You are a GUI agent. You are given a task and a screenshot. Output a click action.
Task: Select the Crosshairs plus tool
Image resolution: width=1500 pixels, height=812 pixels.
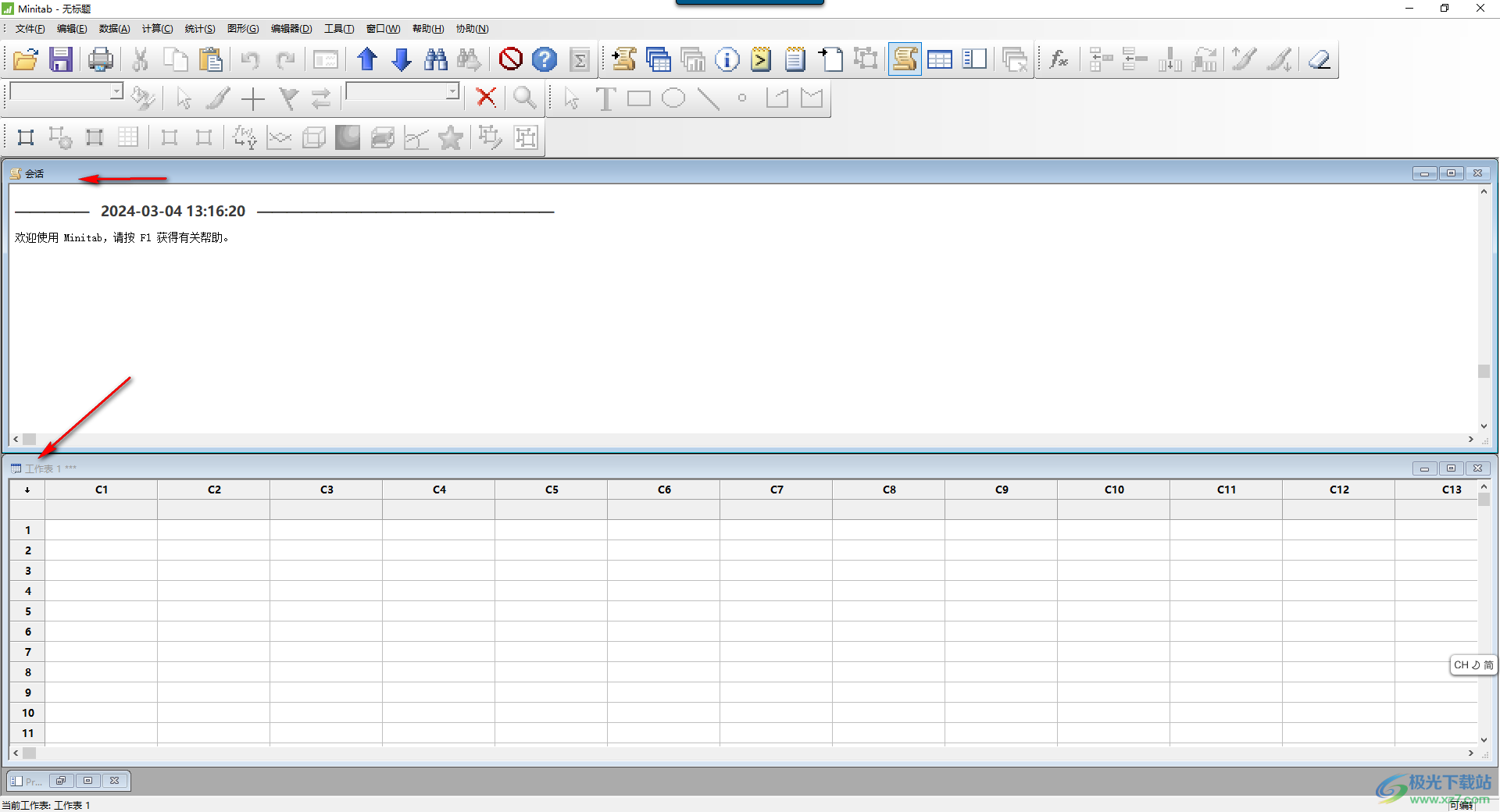pos(253,98)
